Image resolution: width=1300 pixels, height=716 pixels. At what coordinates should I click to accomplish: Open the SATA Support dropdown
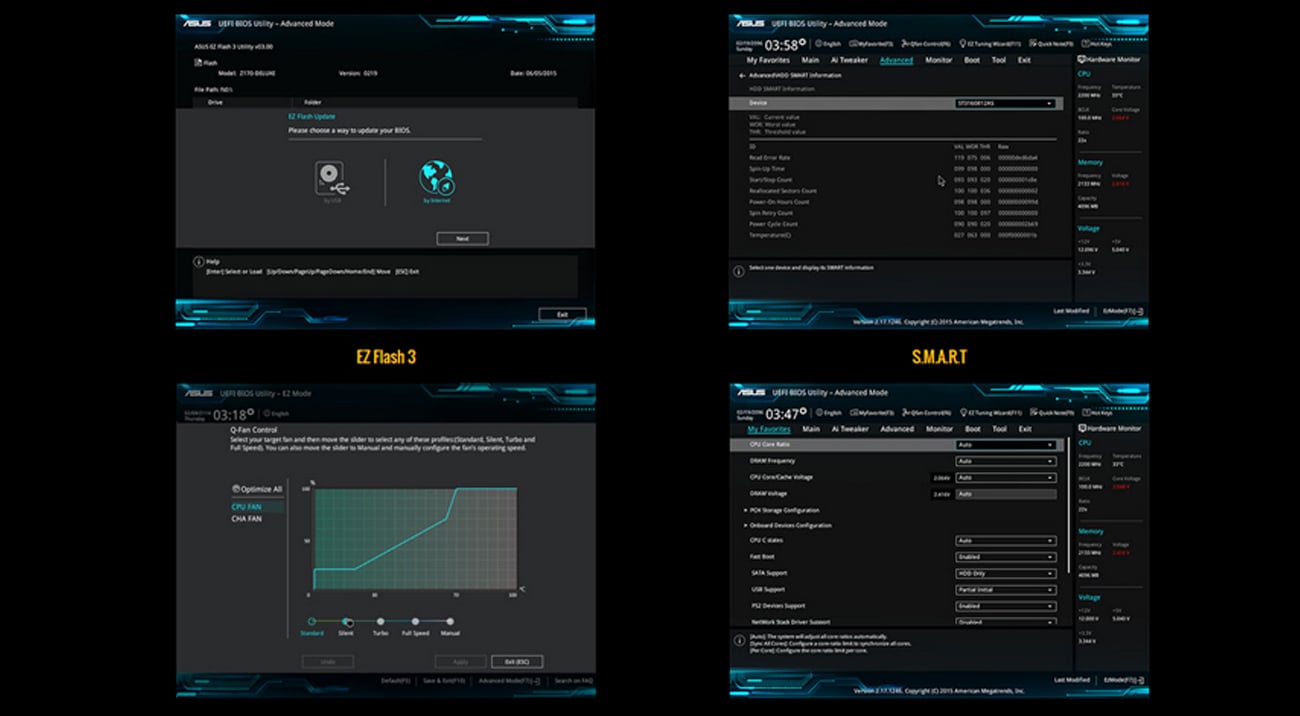click(1006, 573)
